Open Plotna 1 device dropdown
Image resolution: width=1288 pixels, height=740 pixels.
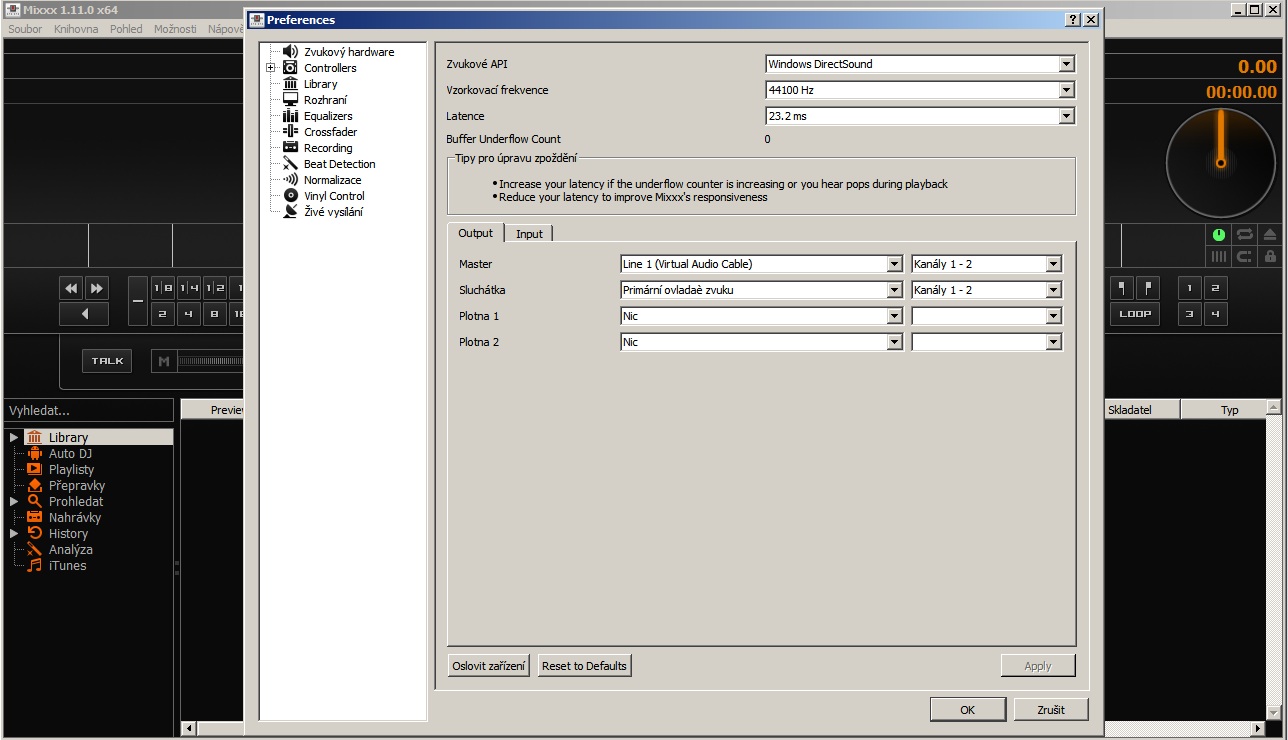pyautogui.click(x=762, y=316)
